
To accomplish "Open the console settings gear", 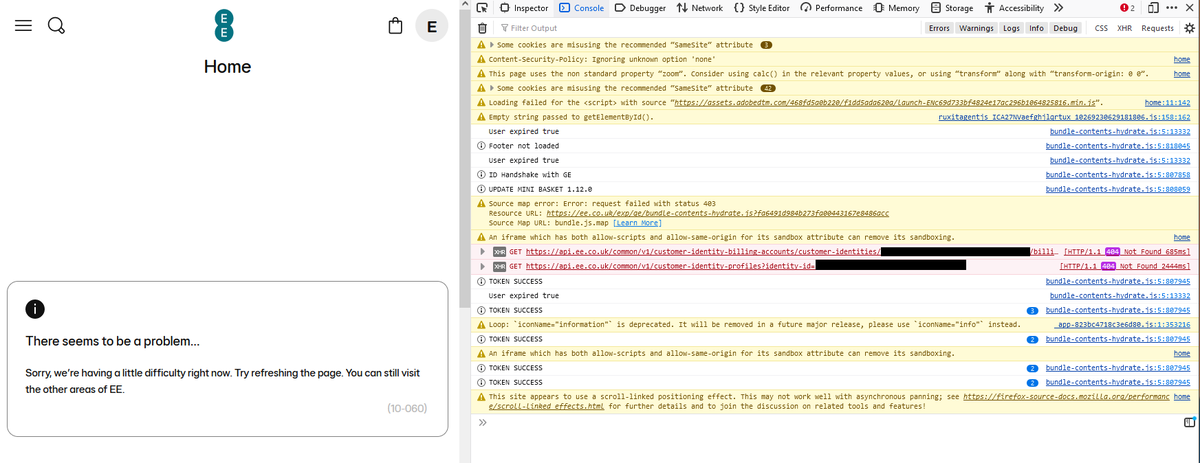I will tap(1189, 28).
